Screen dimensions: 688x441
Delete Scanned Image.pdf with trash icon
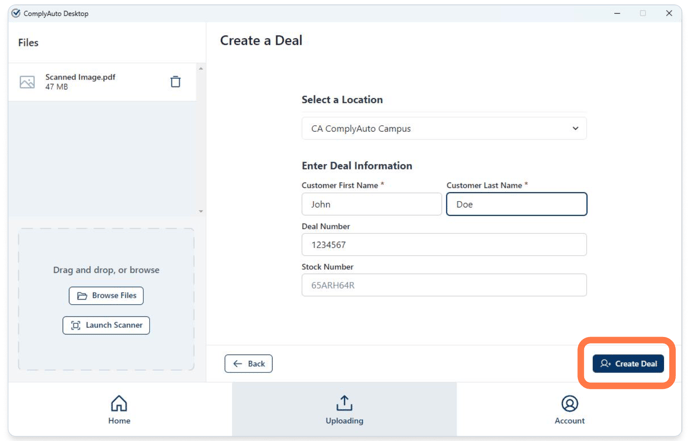click(175, 82)
